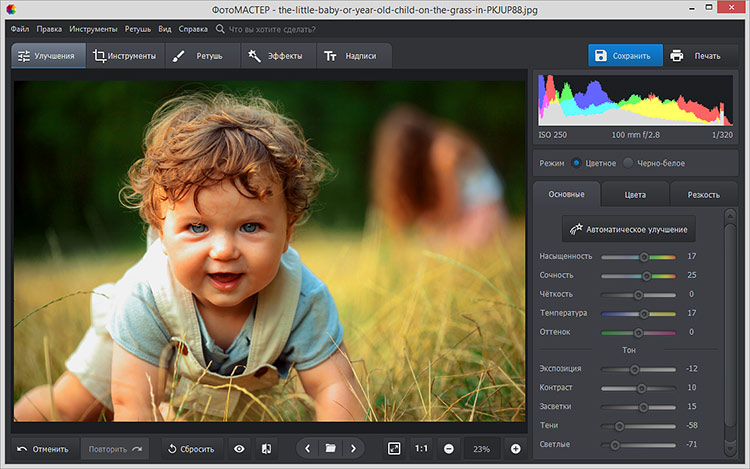This screenshot has width=750, height=469.
Task: Click the search field Что вы хотите сделать
Action: [270, 29]
